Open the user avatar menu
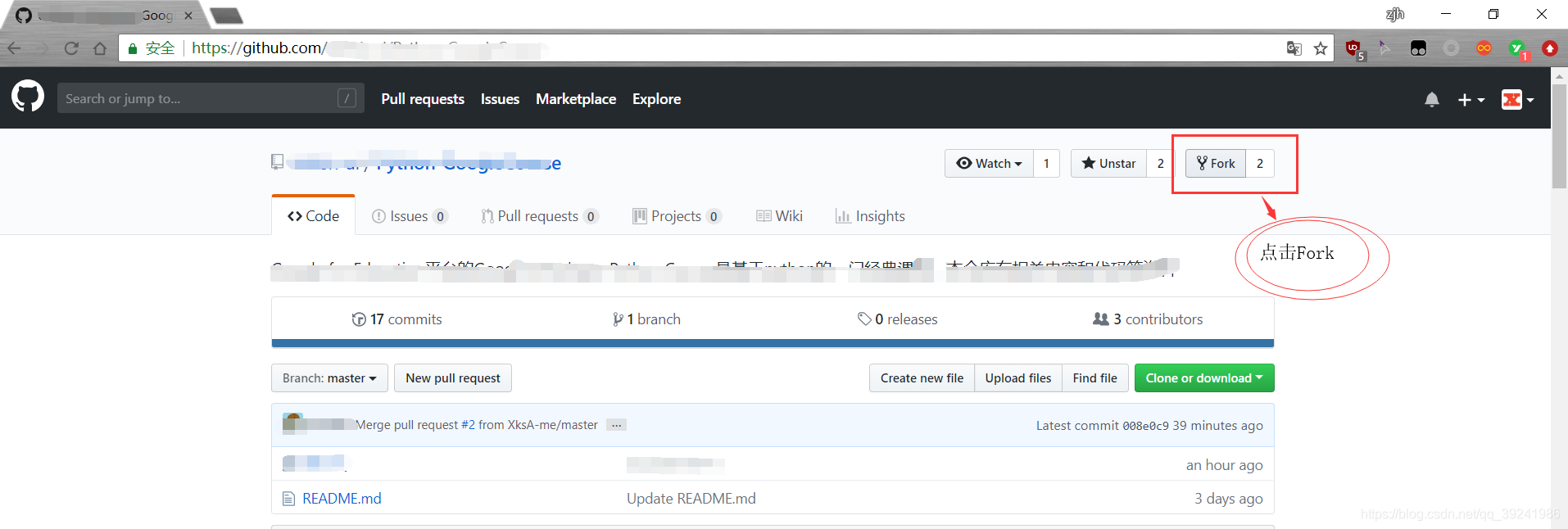 (x=1517, y=99)
